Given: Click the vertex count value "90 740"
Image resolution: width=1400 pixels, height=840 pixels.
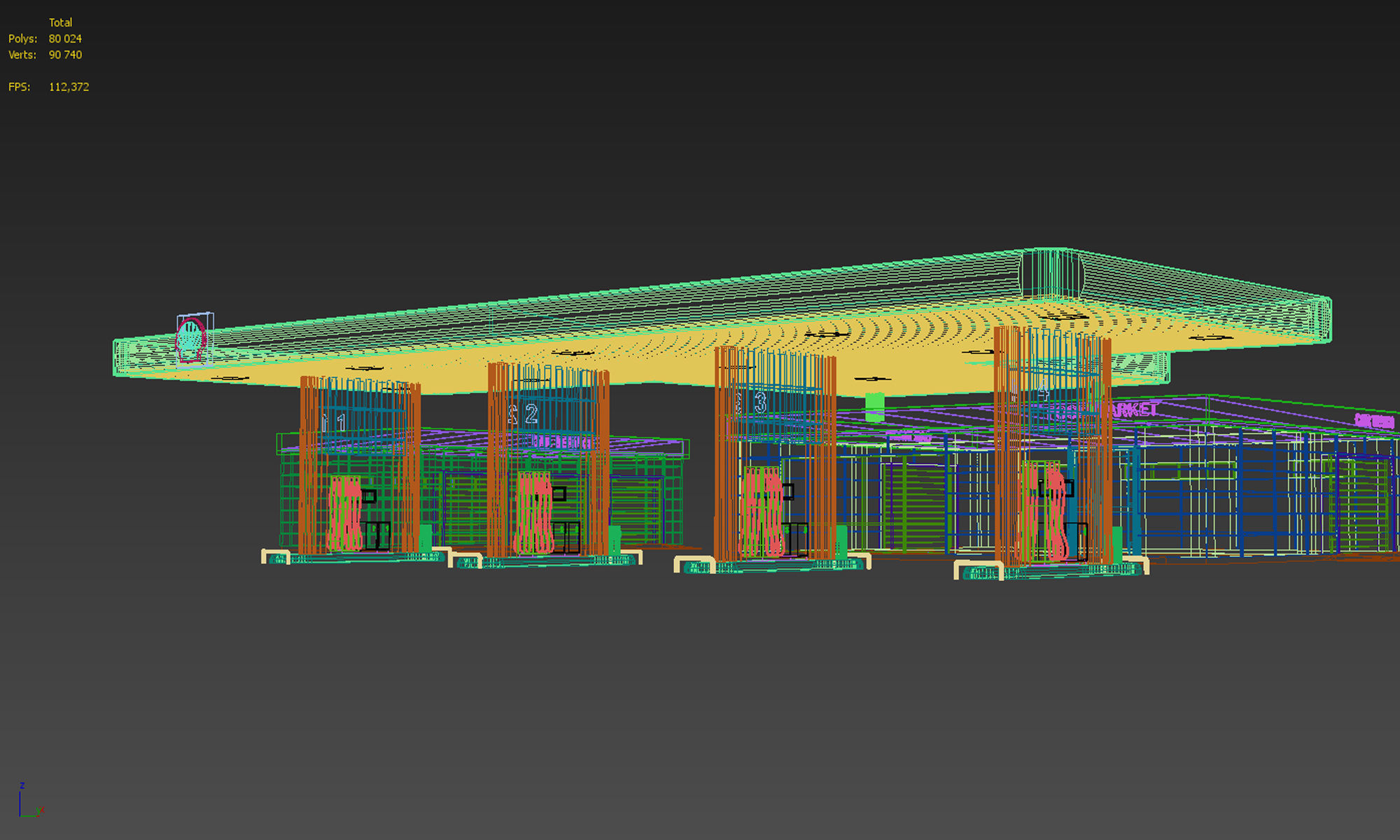Looking at the screenshot, I should [65, 55].
